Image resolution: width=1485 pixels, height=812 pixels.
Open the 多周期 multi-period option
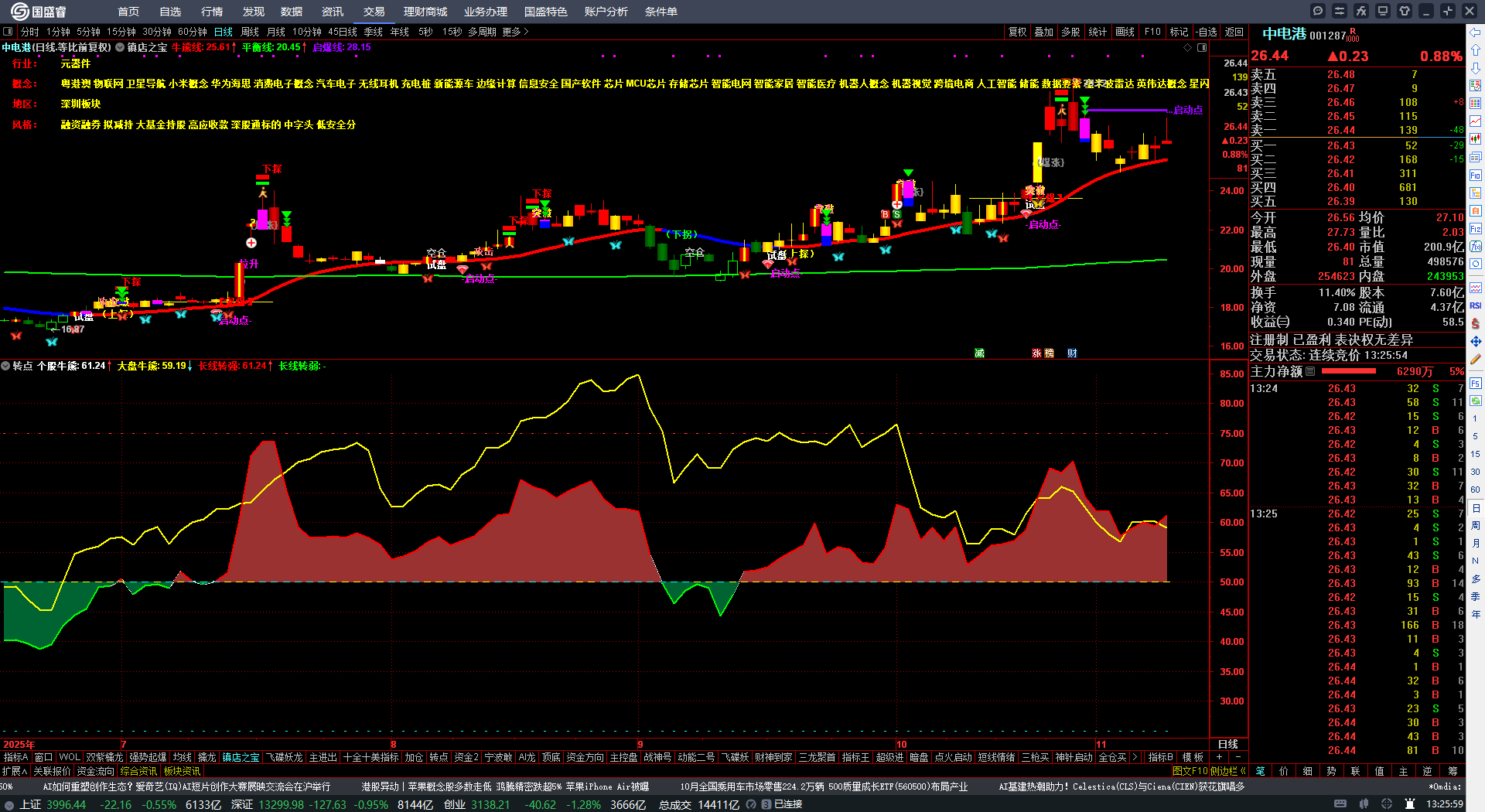coord(482,32)
